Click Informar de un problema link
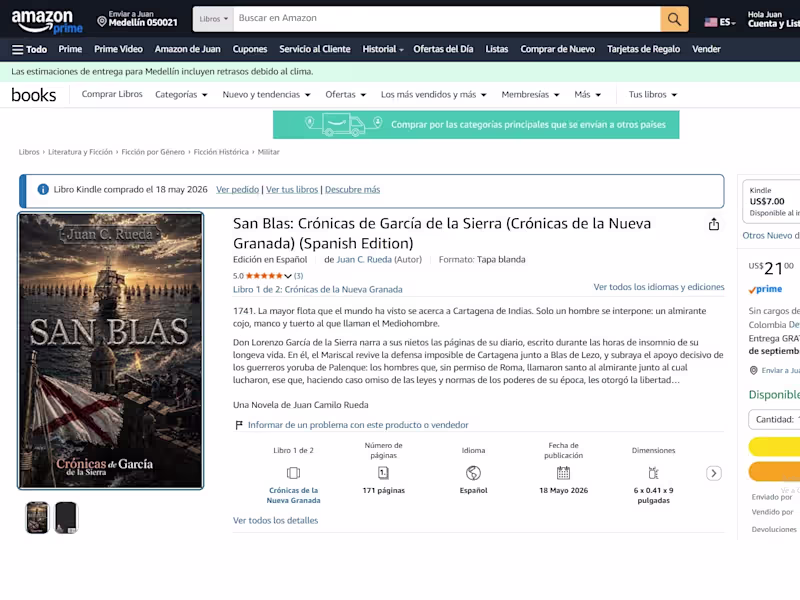 coord(358,424)
